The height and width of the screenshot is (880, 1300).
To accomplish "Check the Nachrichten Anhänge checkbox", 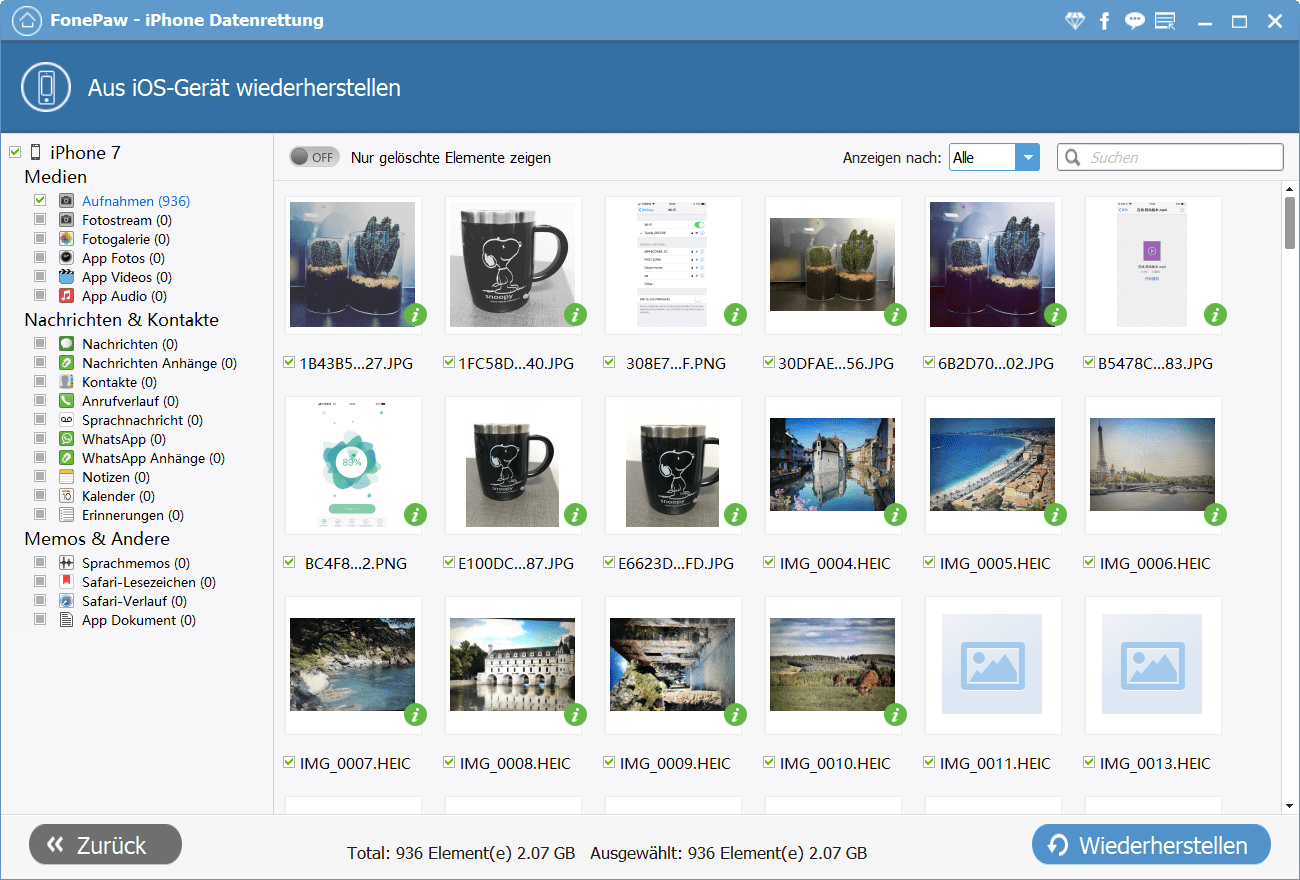I will pyautogui.click(x=40, y=363).
